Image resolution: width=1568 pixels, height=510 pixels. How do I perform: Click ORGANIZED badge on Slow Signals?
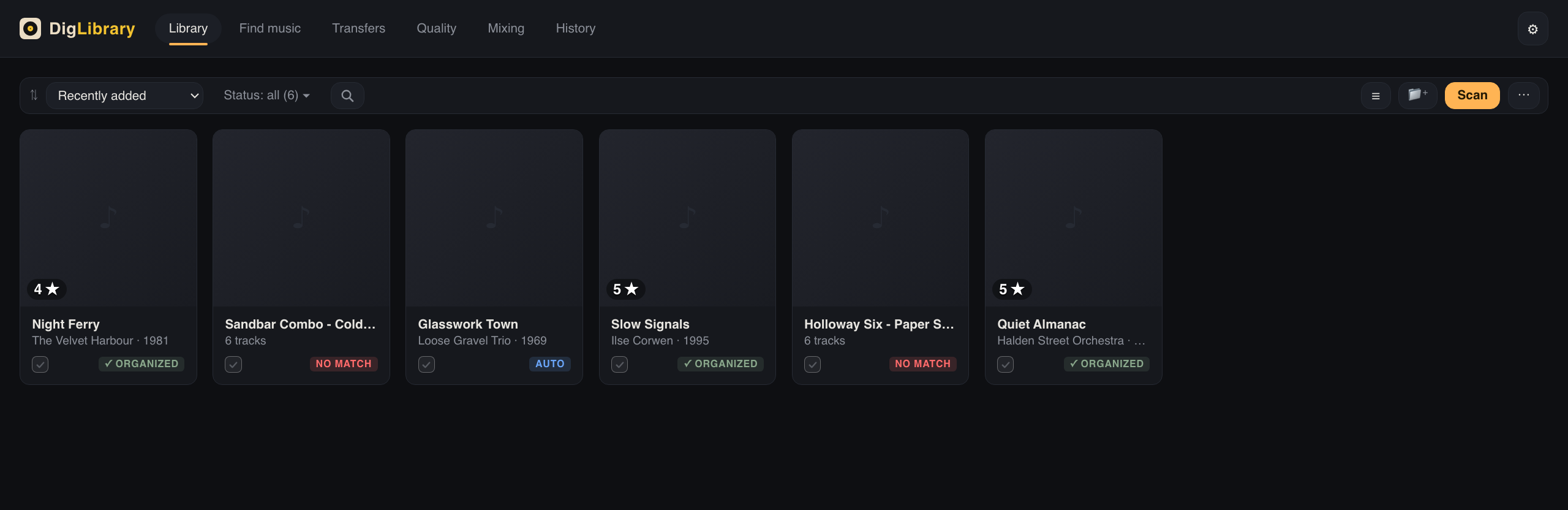click(720, 363)
